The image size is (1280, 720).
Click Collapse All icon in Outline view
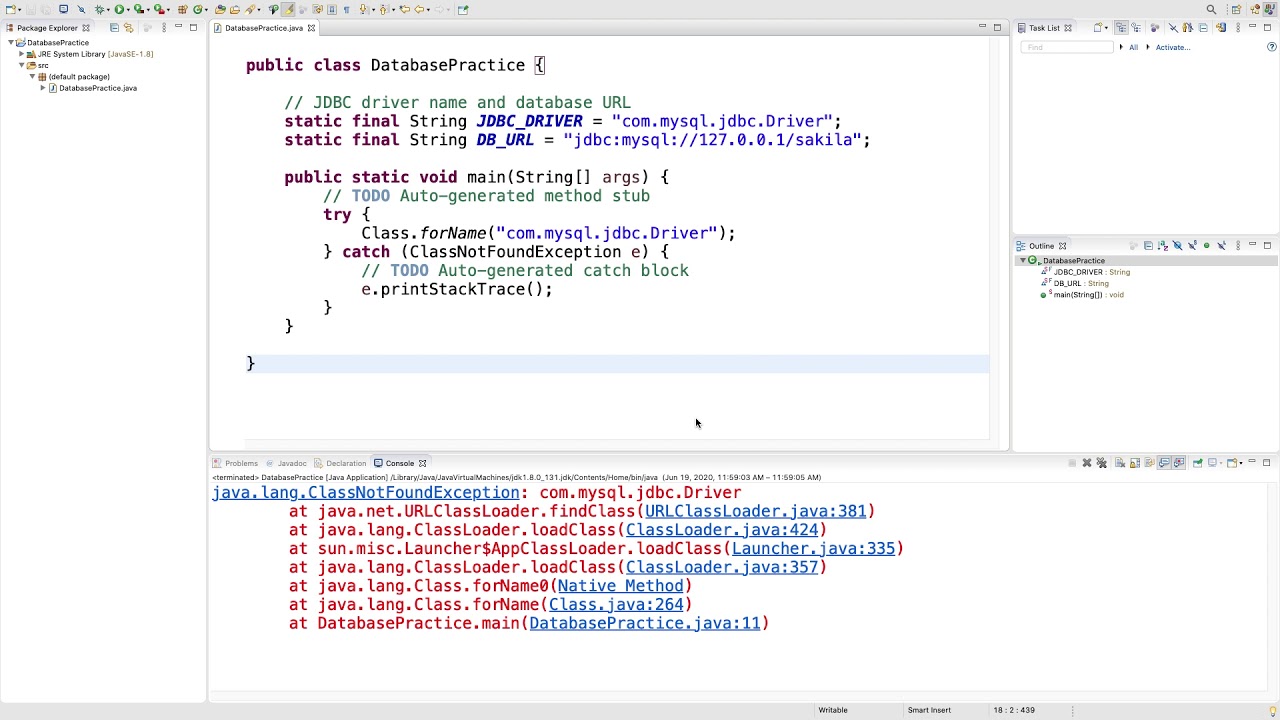1148,246
